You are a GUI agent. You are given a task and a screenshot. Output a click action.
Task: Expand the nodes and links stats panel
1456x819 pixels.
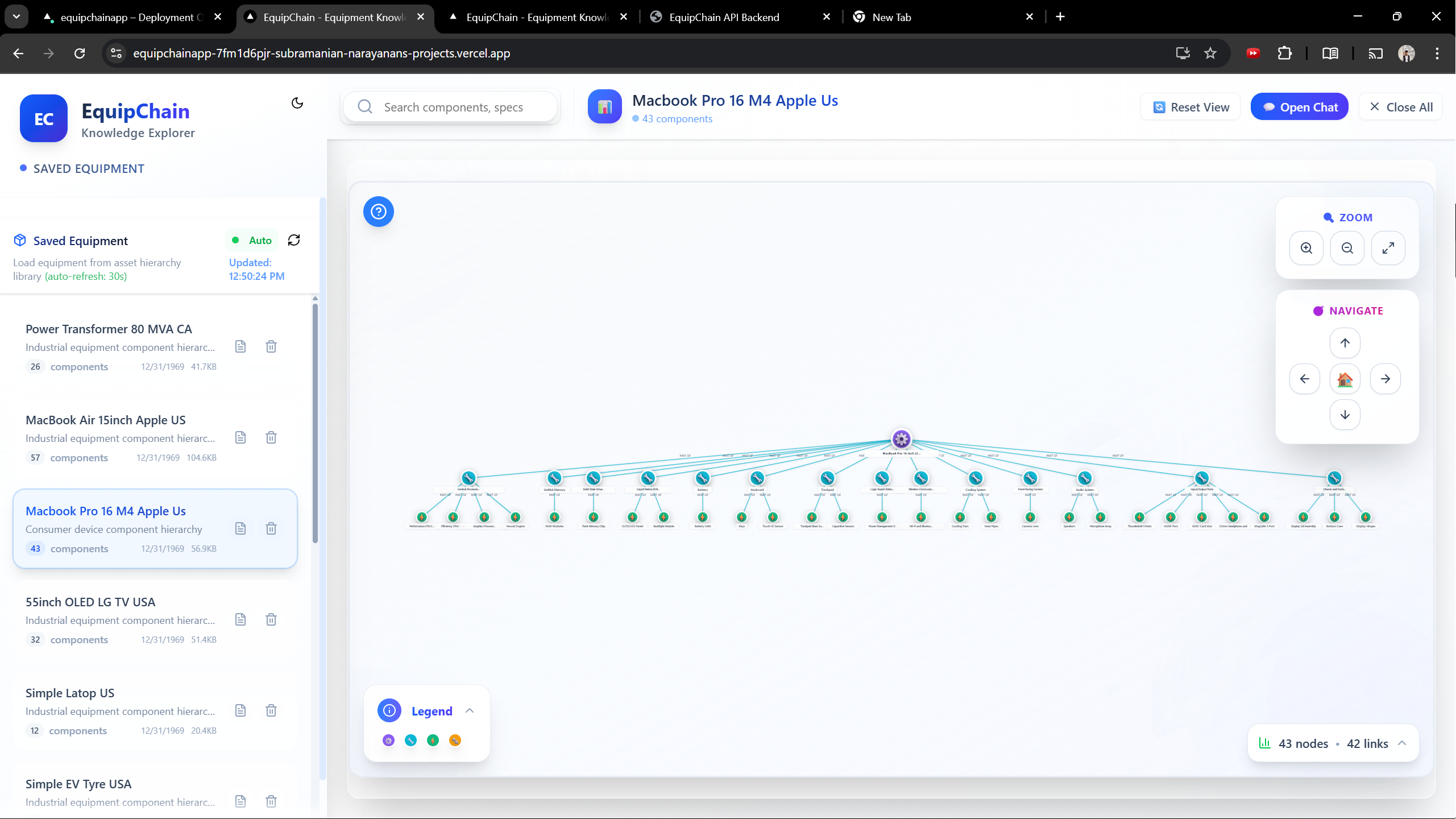click(x=1402, y=743)
